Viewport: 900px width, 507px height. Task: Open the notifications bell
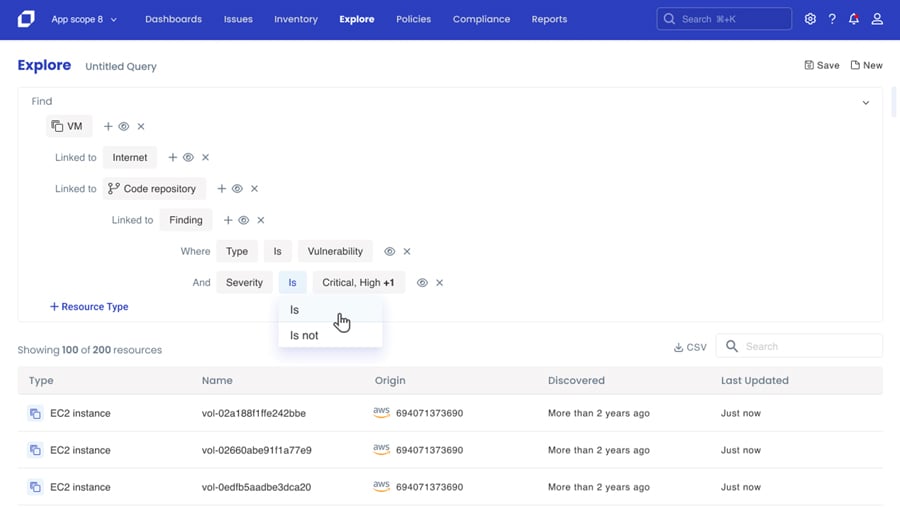click(854, 19)
